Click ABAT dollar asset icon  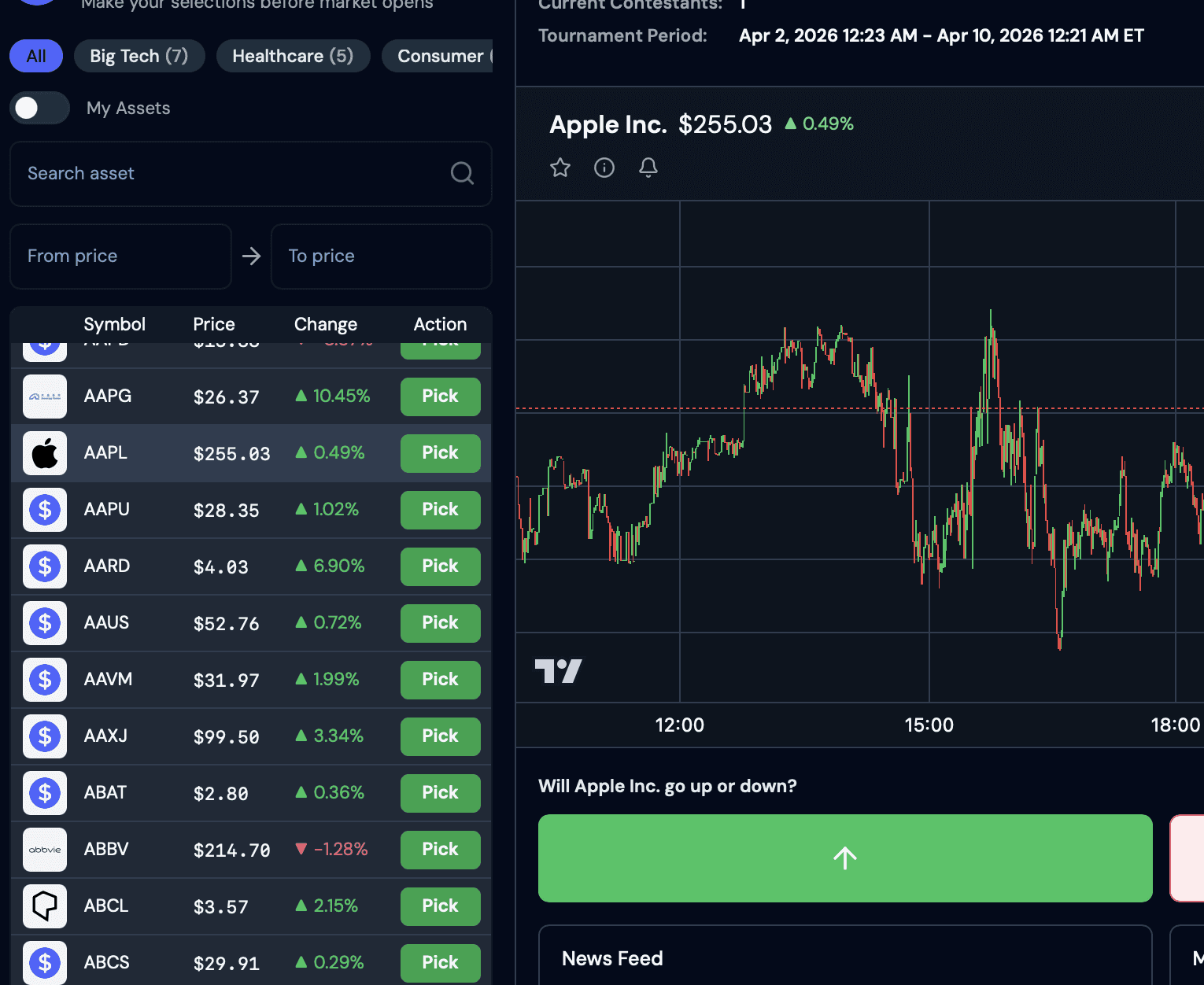(45, 793)
